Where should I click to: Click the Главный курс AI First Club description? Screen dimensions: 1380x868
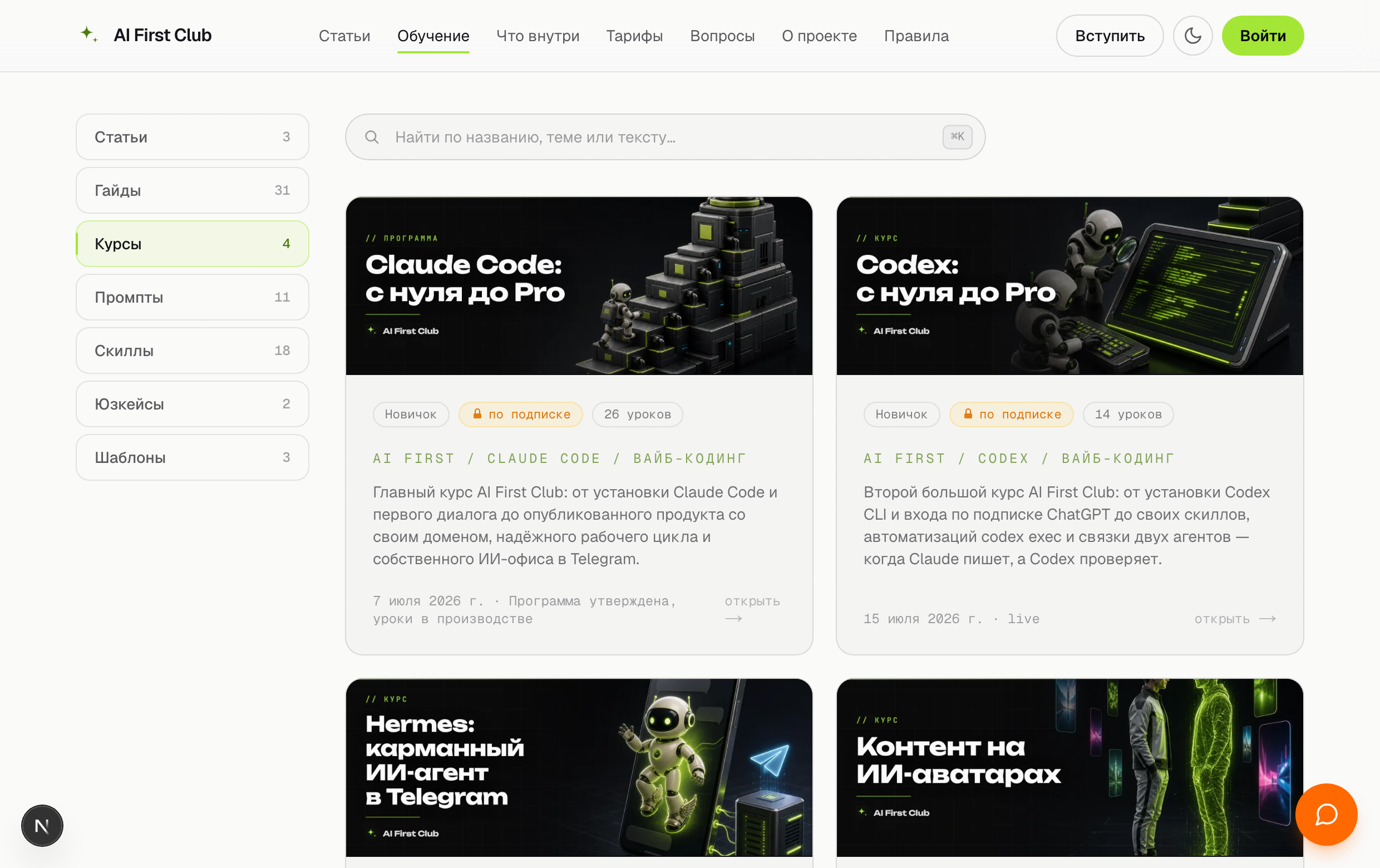pyautogui.click(x=575, y=525)
